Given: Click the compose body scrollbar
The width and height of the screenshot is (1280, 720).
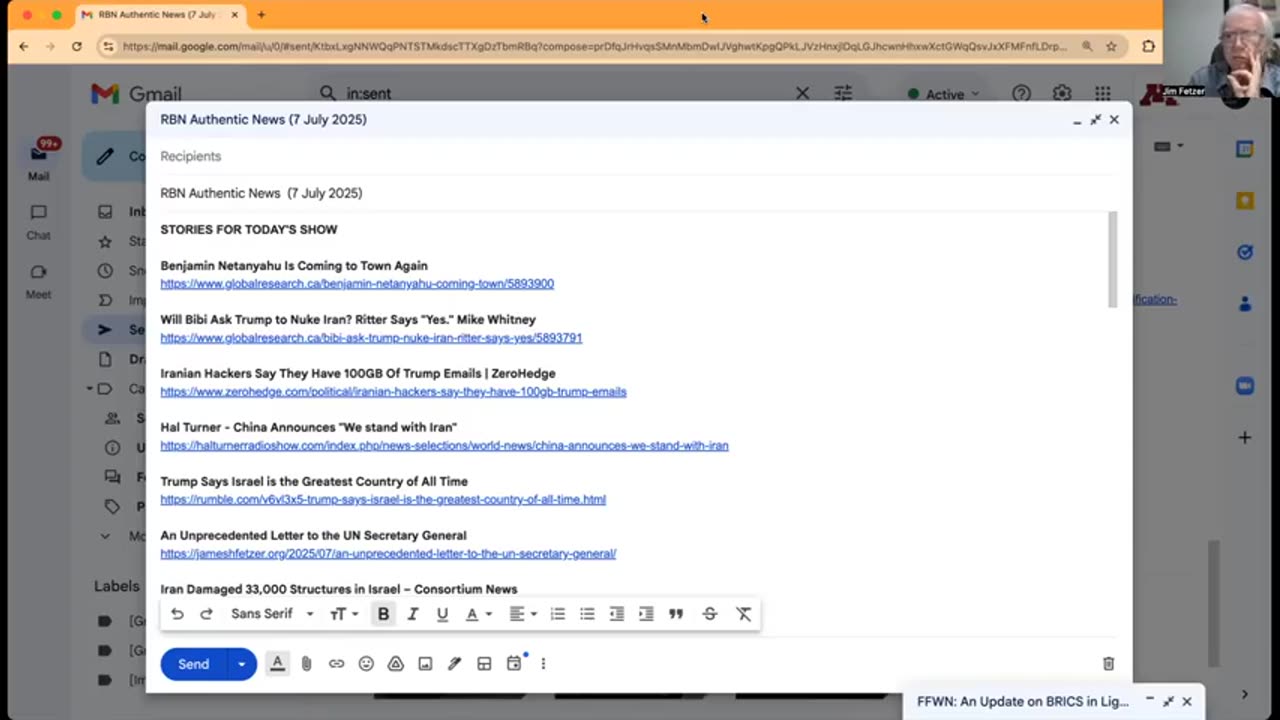Looking at the screenshot, I should tap(1112, 260).
